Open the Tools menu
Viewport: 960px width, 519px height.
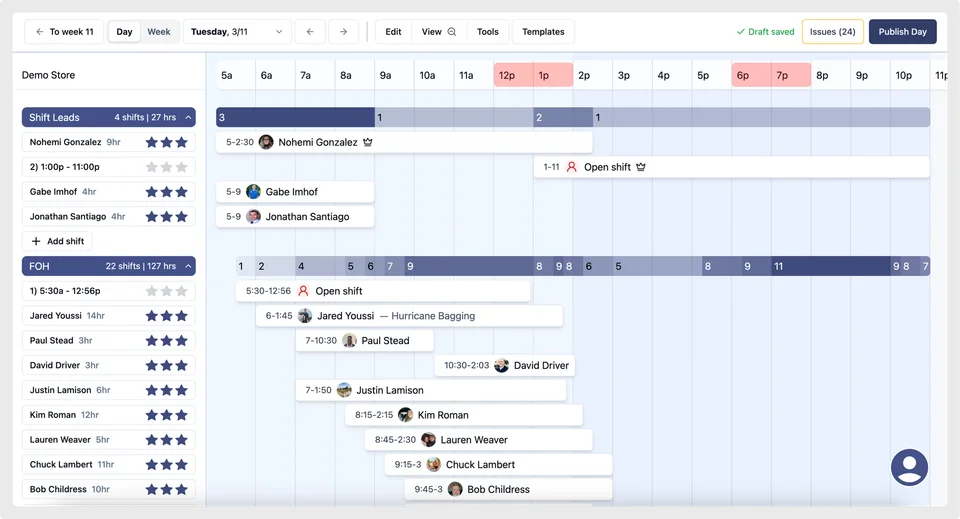point(487,32)
